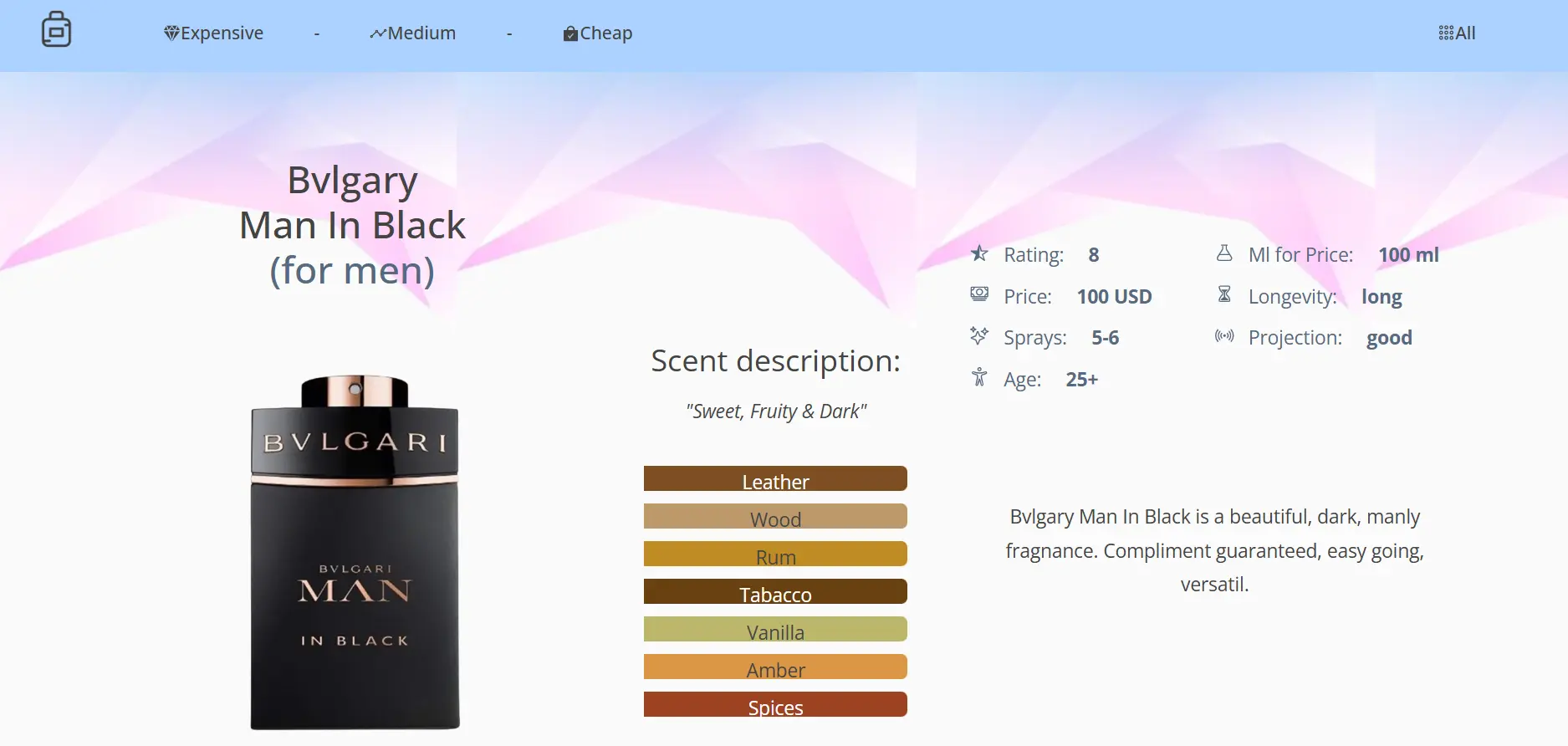Click the 'Sweet, Fruity & Dark' quote
This screenshot has height=746, width=1568.
pyautogui.click(x=776, y=411)
